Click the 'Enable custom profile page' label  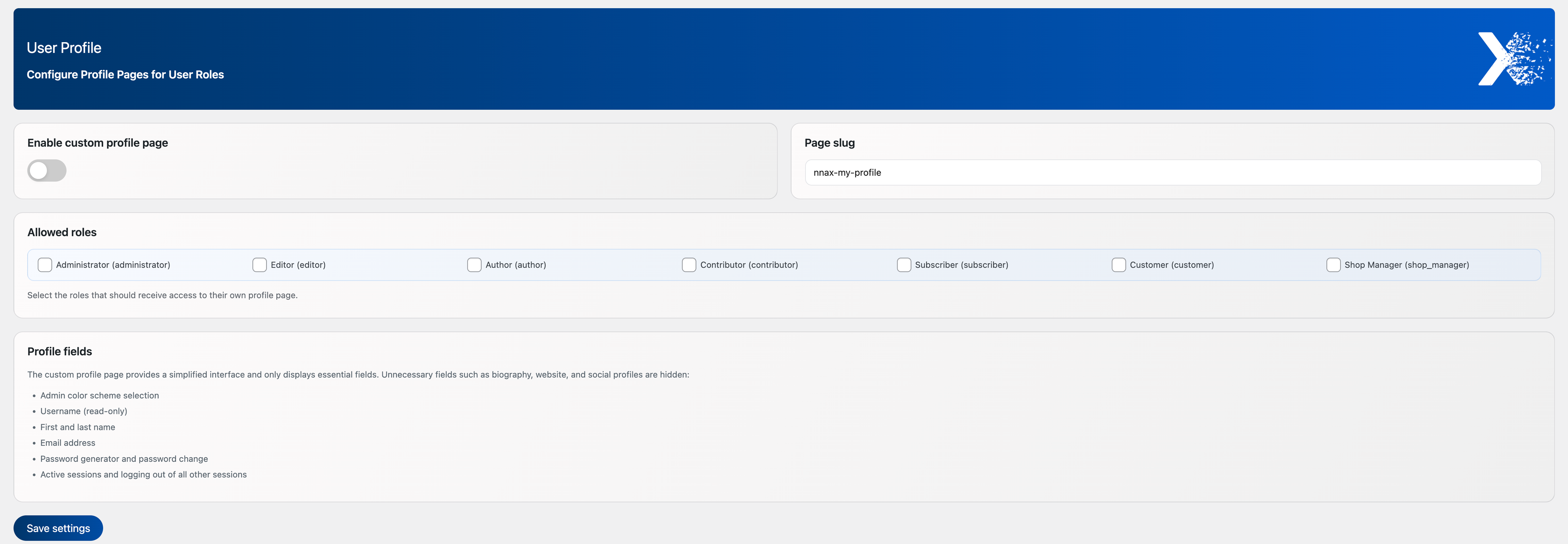pyautogui.click(x=97, y=142)
